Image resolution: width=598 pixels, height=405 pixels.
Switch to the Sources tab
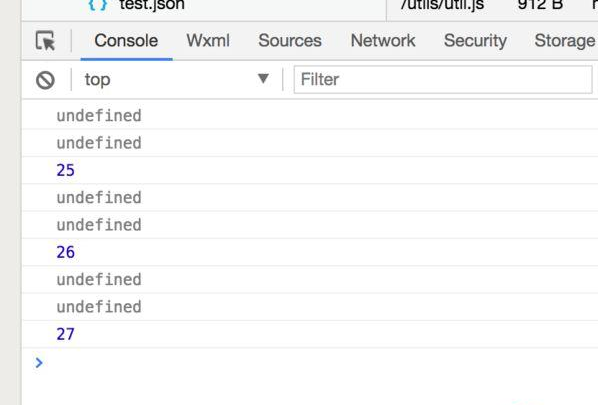pos(290,40)
